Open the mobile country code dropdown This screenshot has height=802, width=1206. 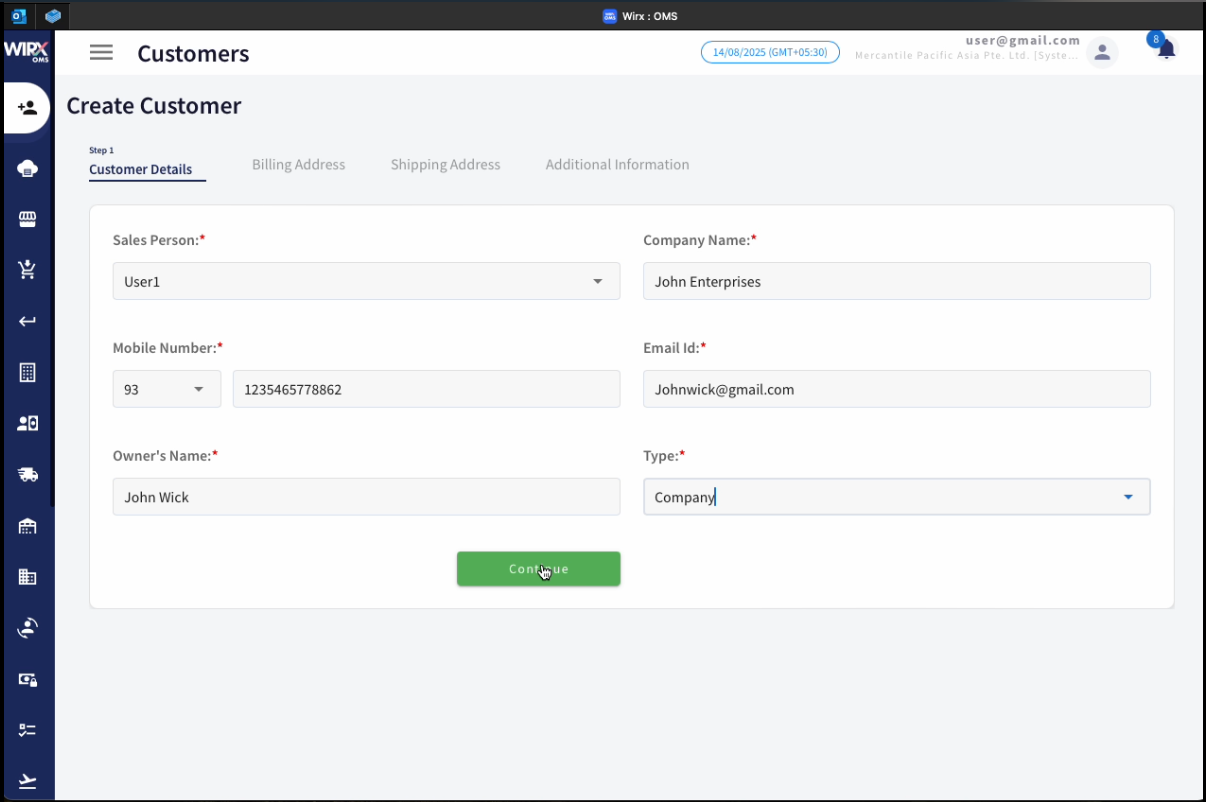(x=167, y=389)
